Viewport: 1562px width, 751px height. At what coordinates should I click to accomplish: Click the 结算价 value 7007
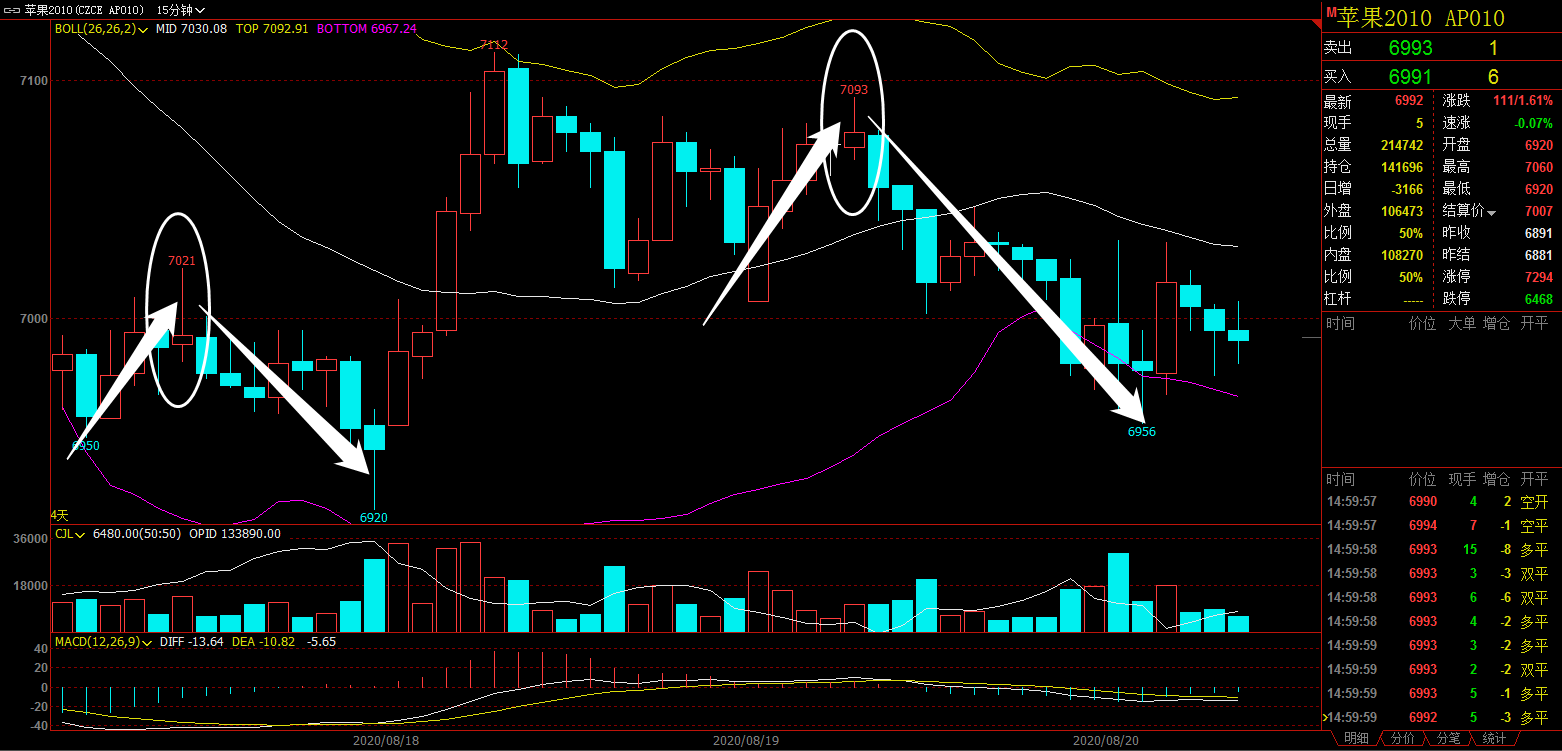point(1539,211)
